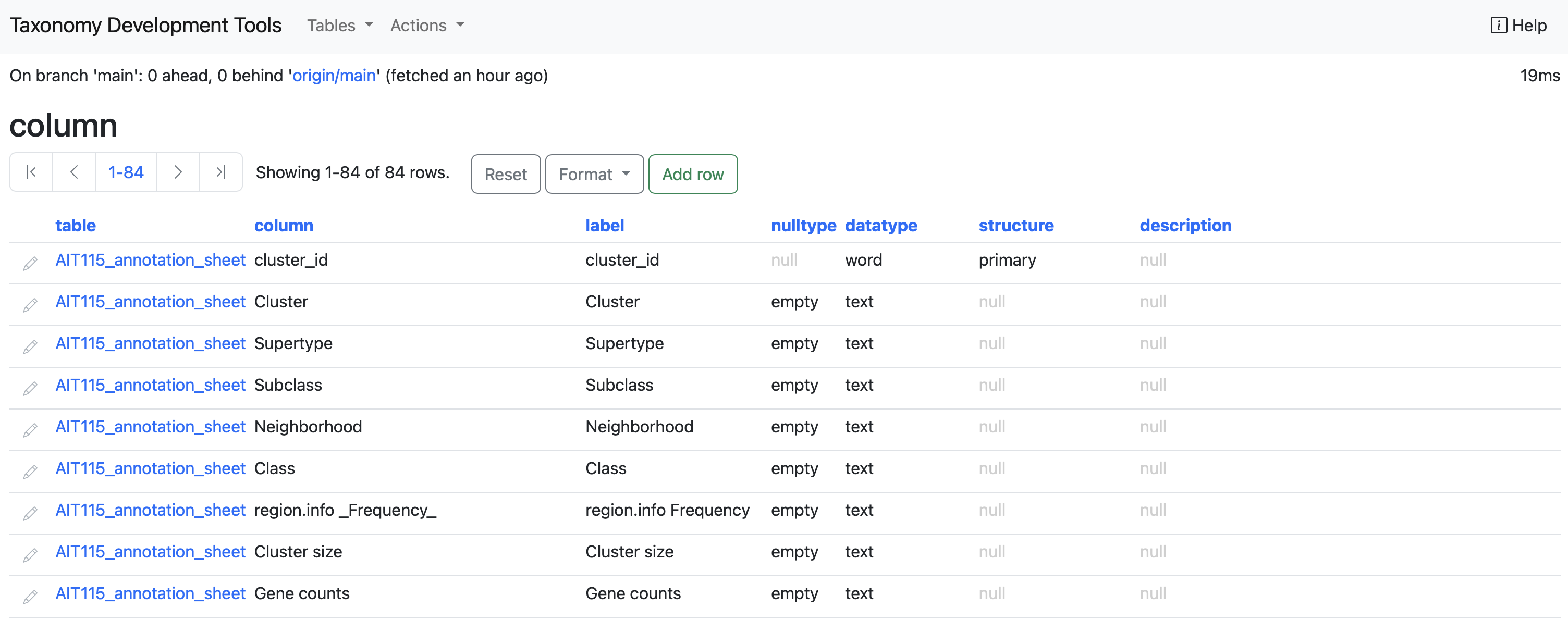Screen dimensions: 1568x620
Task: Click the Reset button
Action: (x=505, y=174)
